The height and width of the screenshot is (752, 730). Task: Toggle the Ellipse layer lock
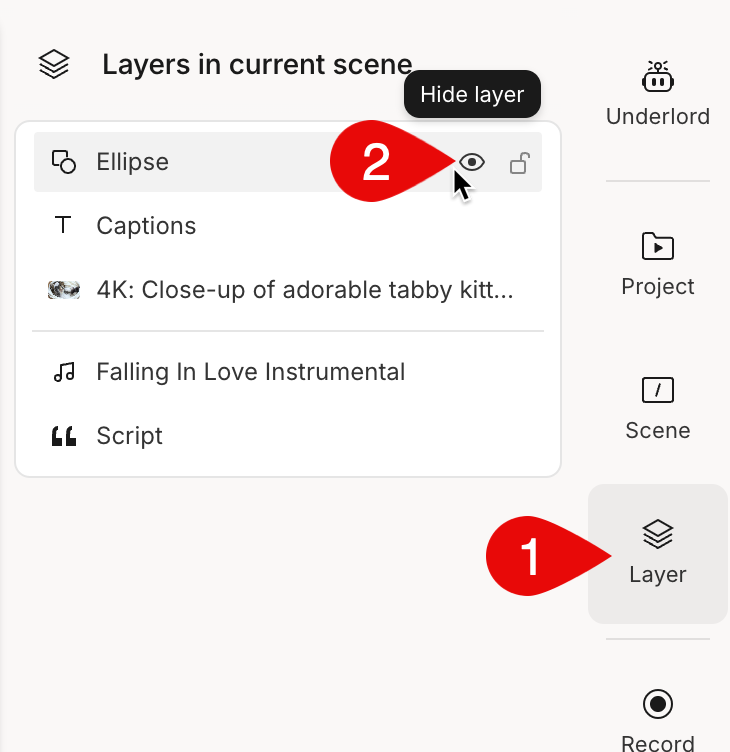click(519, 163)
